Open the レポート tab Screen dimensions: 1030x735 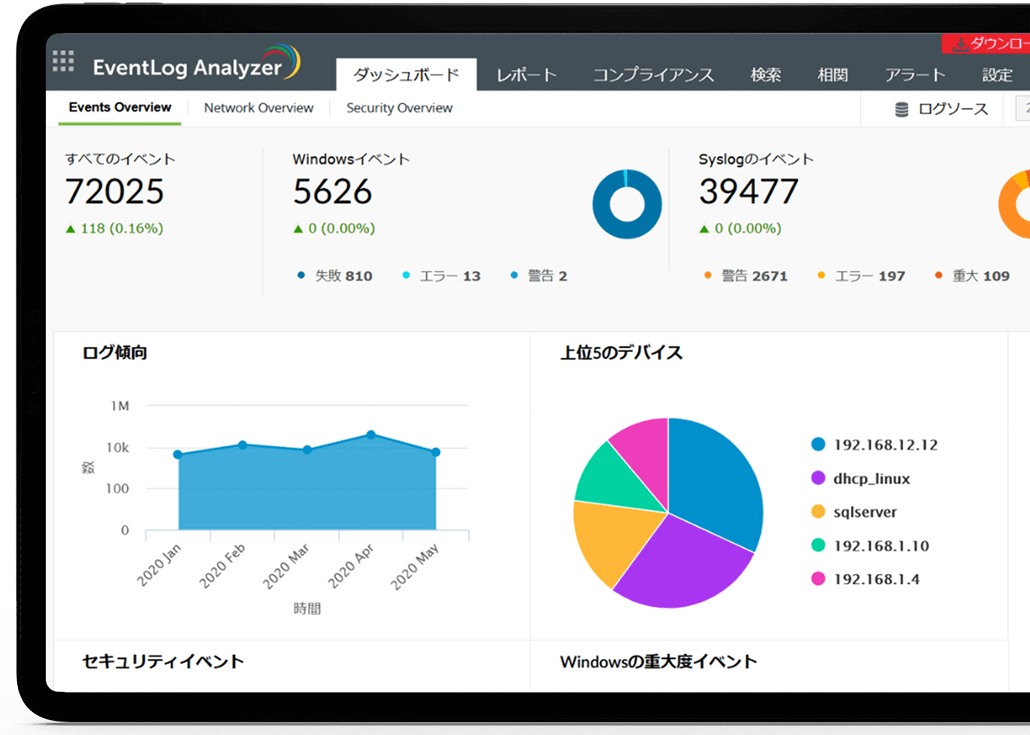click(x=526, y=75)
